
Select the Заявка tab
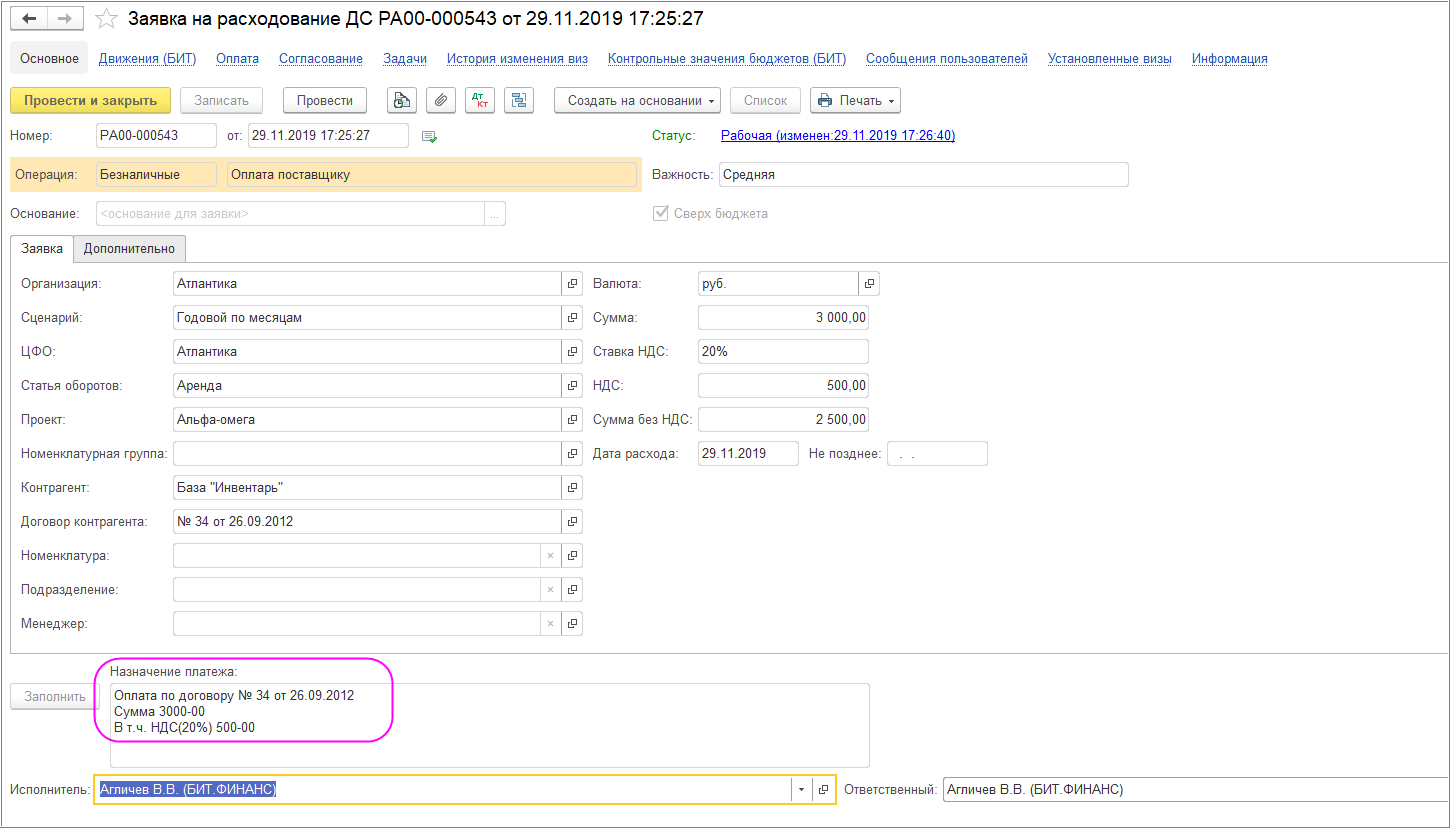pyautogui.click(x=42, y=249)
